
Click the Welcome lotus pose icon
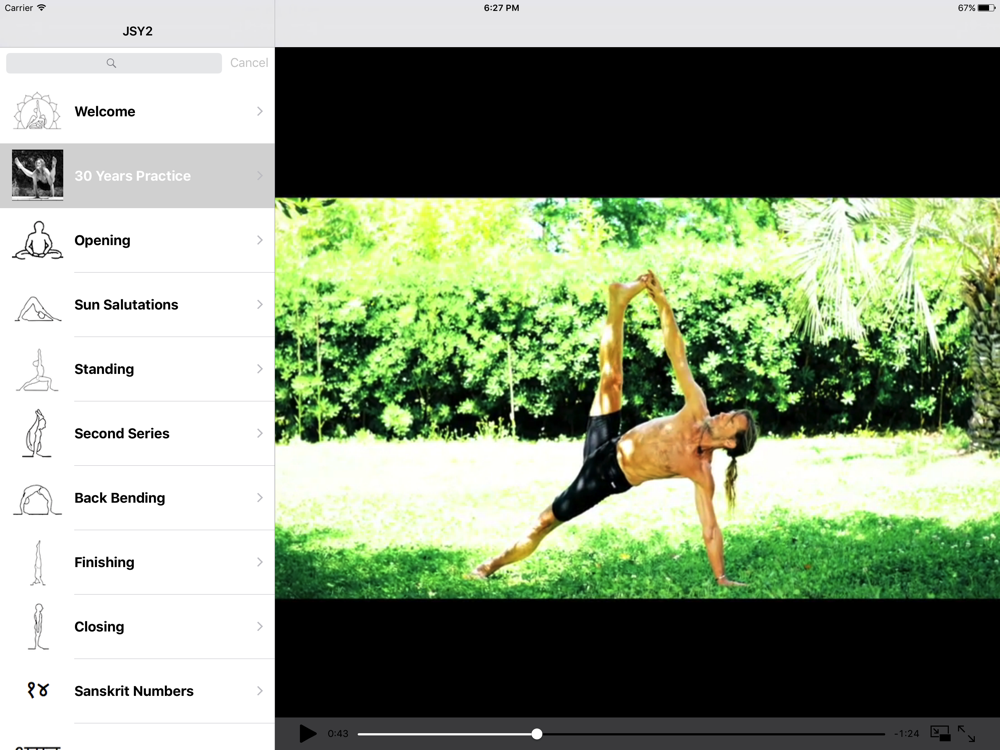click(x=37, y=111)
